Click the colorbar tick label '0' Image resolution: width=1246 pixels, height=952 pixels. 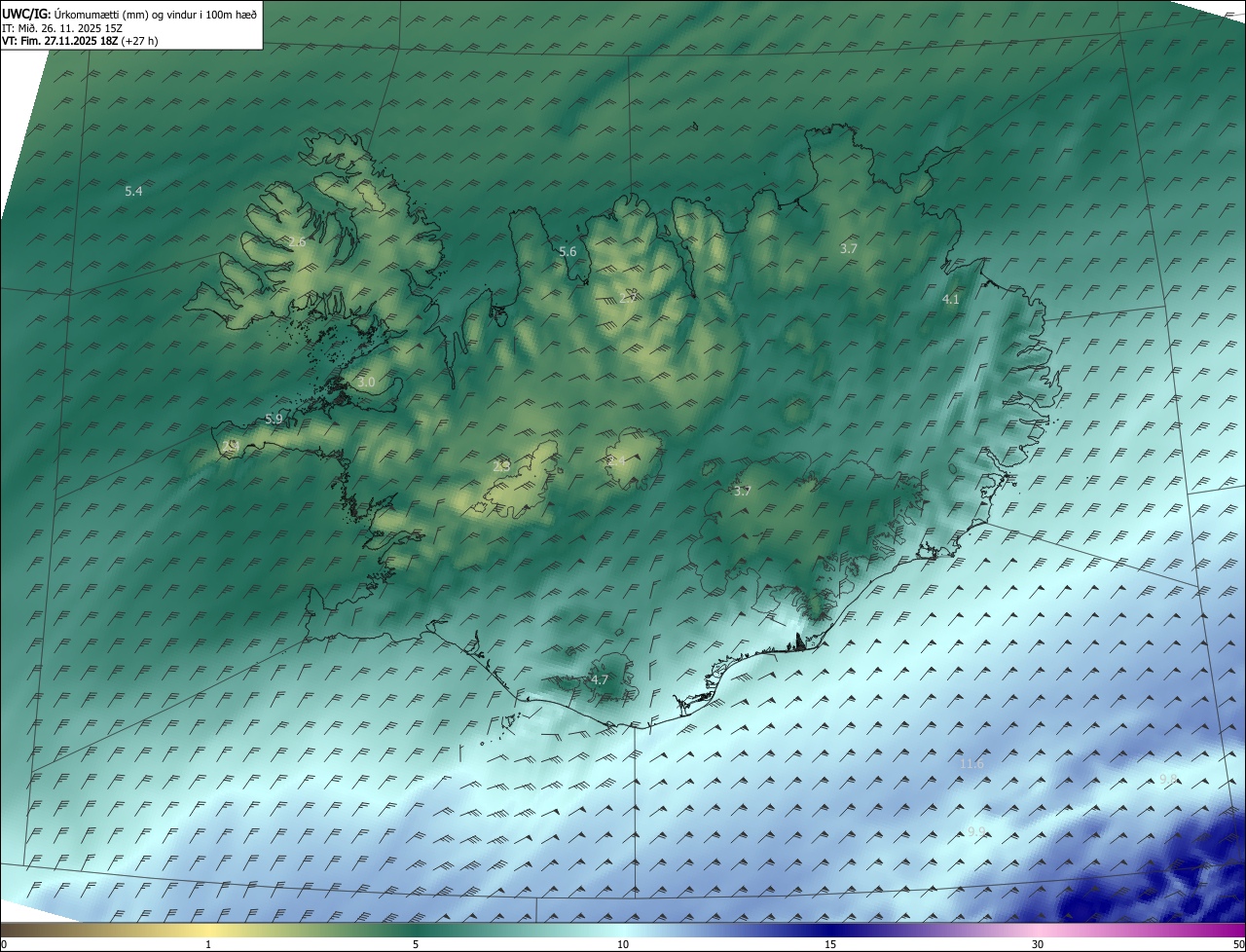(4, 944)
